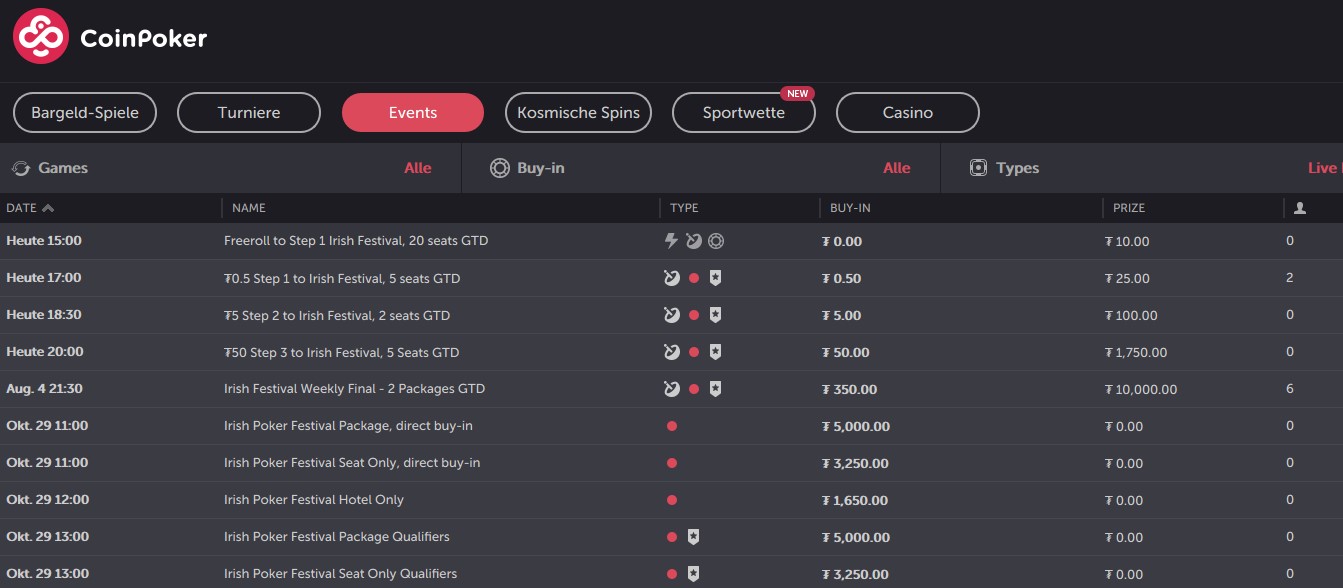Click the lightning bolt icon on Freeroll row

pos(672,241)
